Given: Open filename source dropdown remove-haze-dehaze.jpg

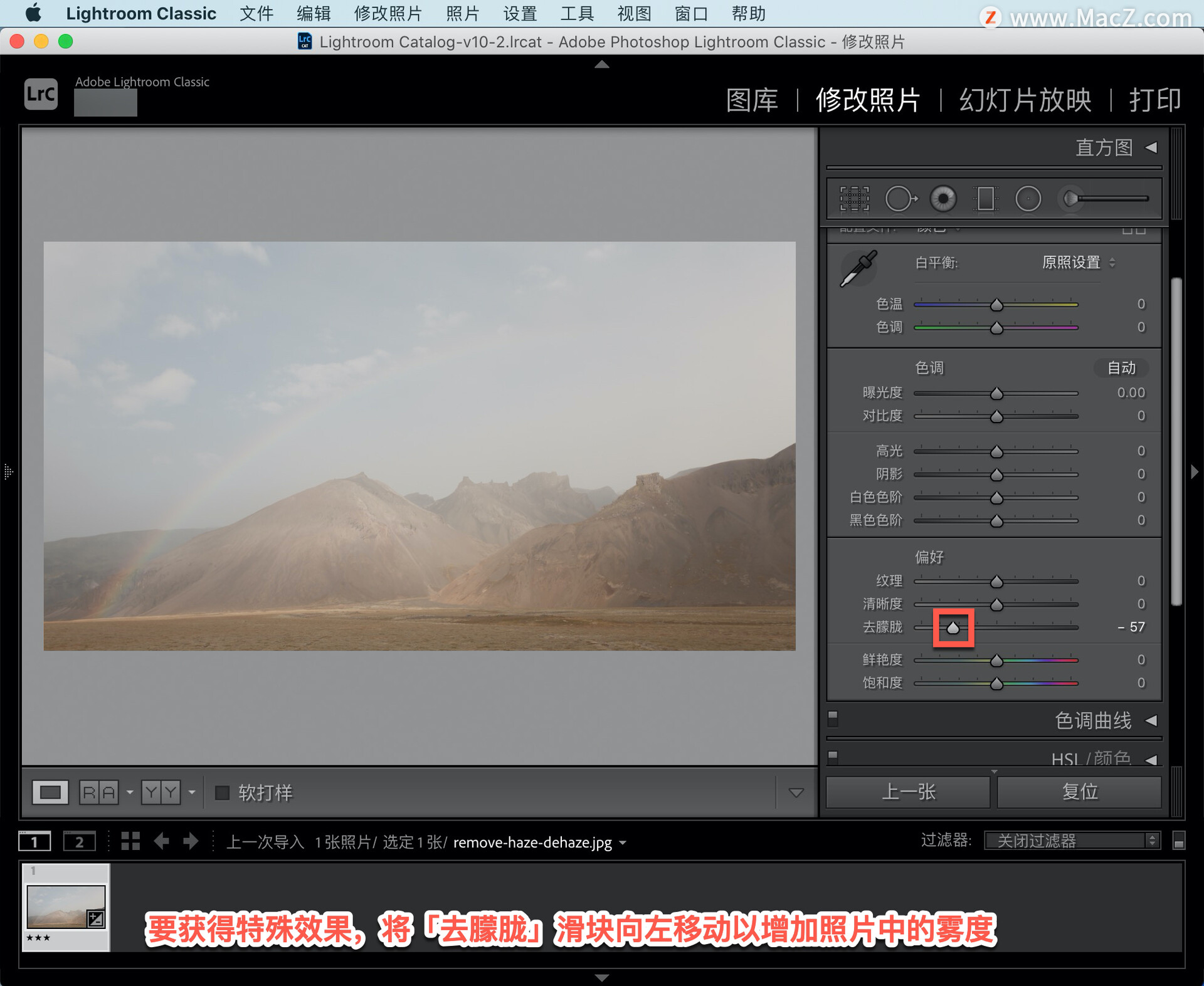Looking at the screenshot, I should tap(539, 842).
